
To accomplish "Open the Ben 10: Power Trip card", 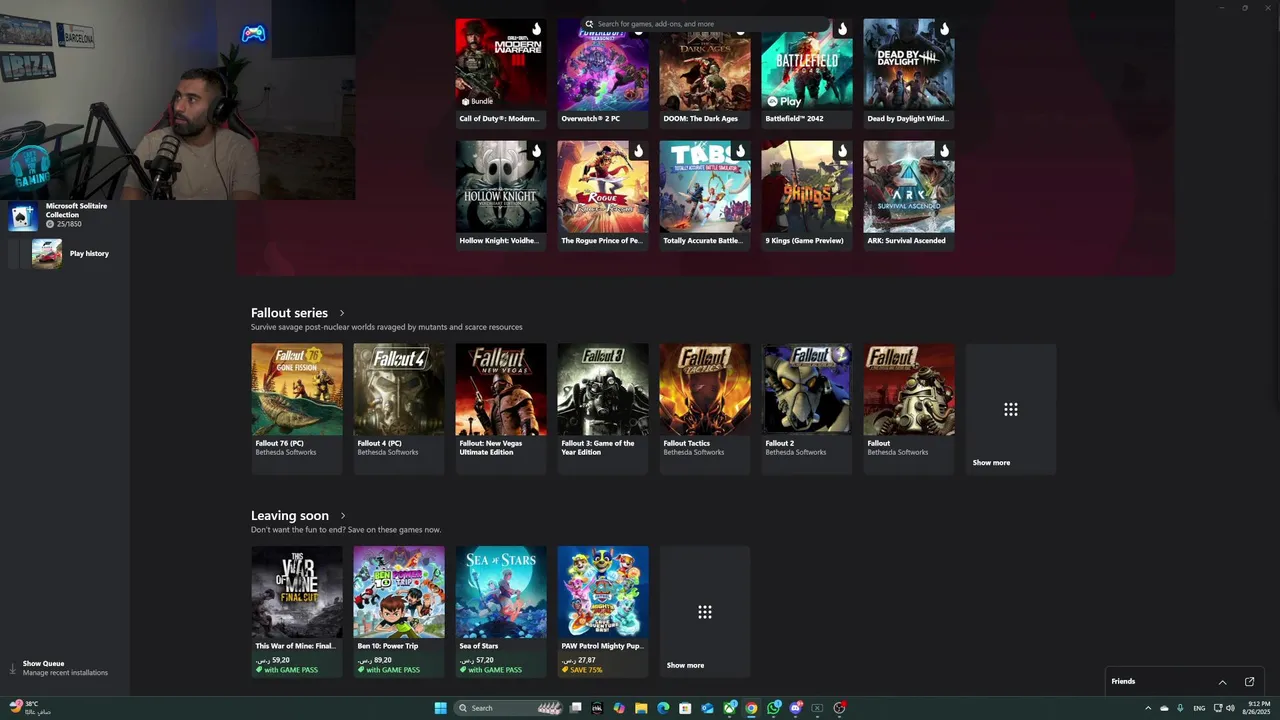I will 399,611.
